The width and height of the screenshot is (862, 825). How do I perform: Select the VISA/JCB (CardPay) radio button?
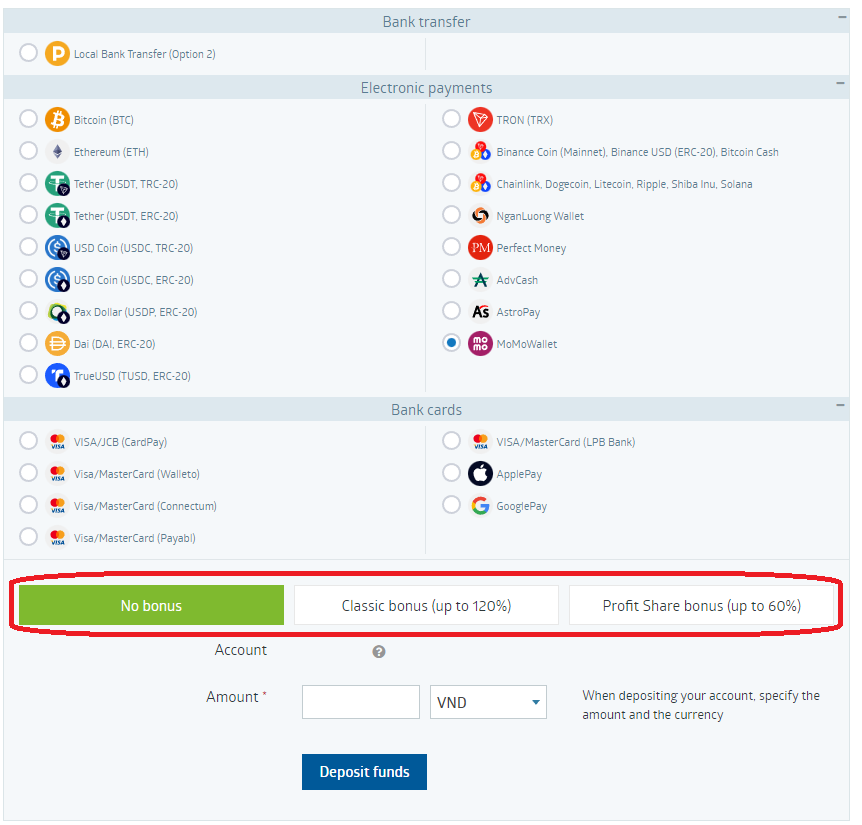click(28, 440)
